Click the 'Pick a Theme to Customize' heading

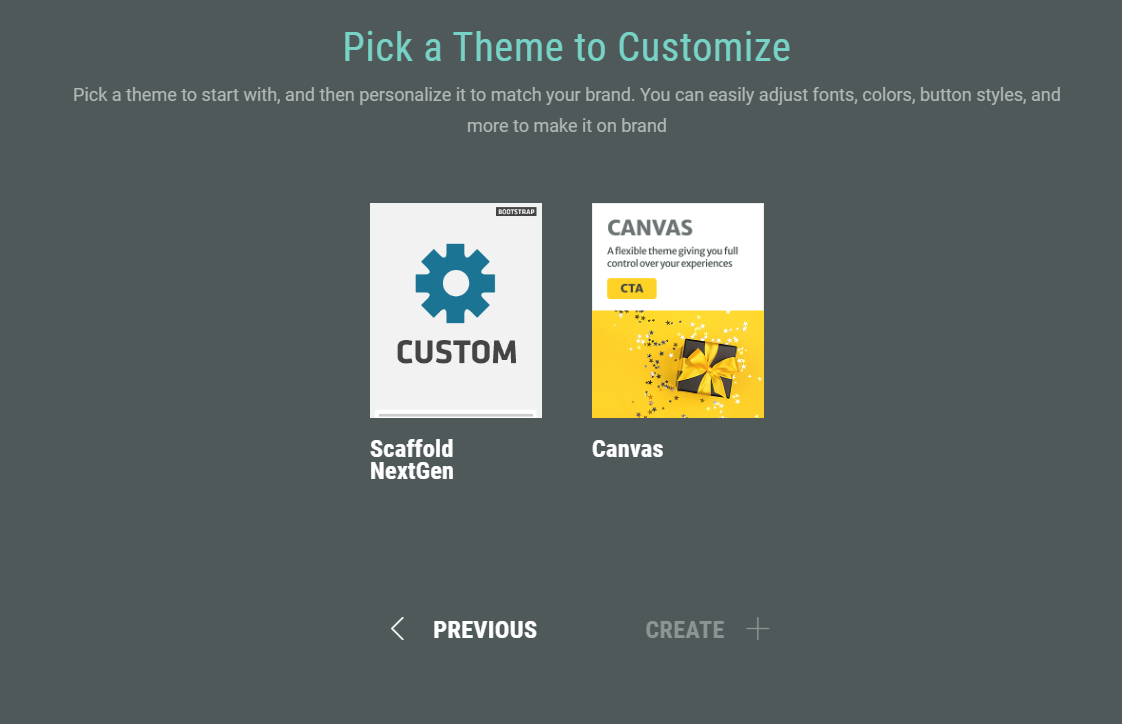pos(566,47)
